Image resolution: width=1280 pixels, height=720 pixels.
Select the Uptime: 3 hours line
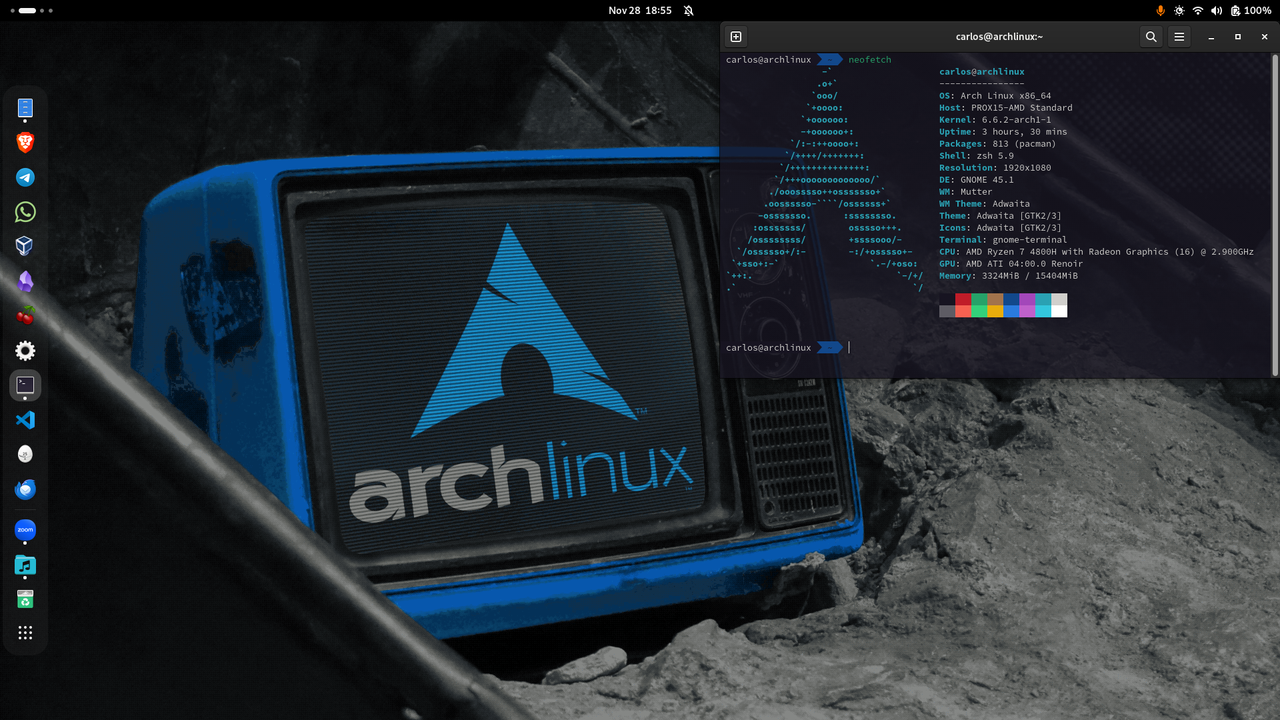coord(1003,132)
